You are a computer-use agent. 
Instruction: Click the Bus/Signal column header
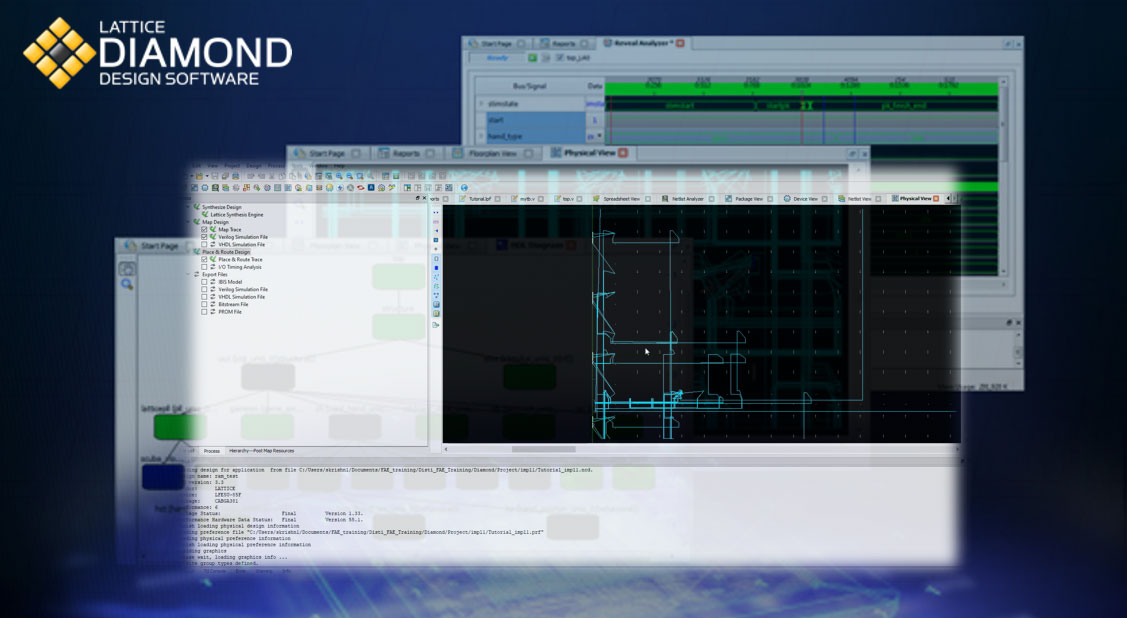[x=530, y=86]
